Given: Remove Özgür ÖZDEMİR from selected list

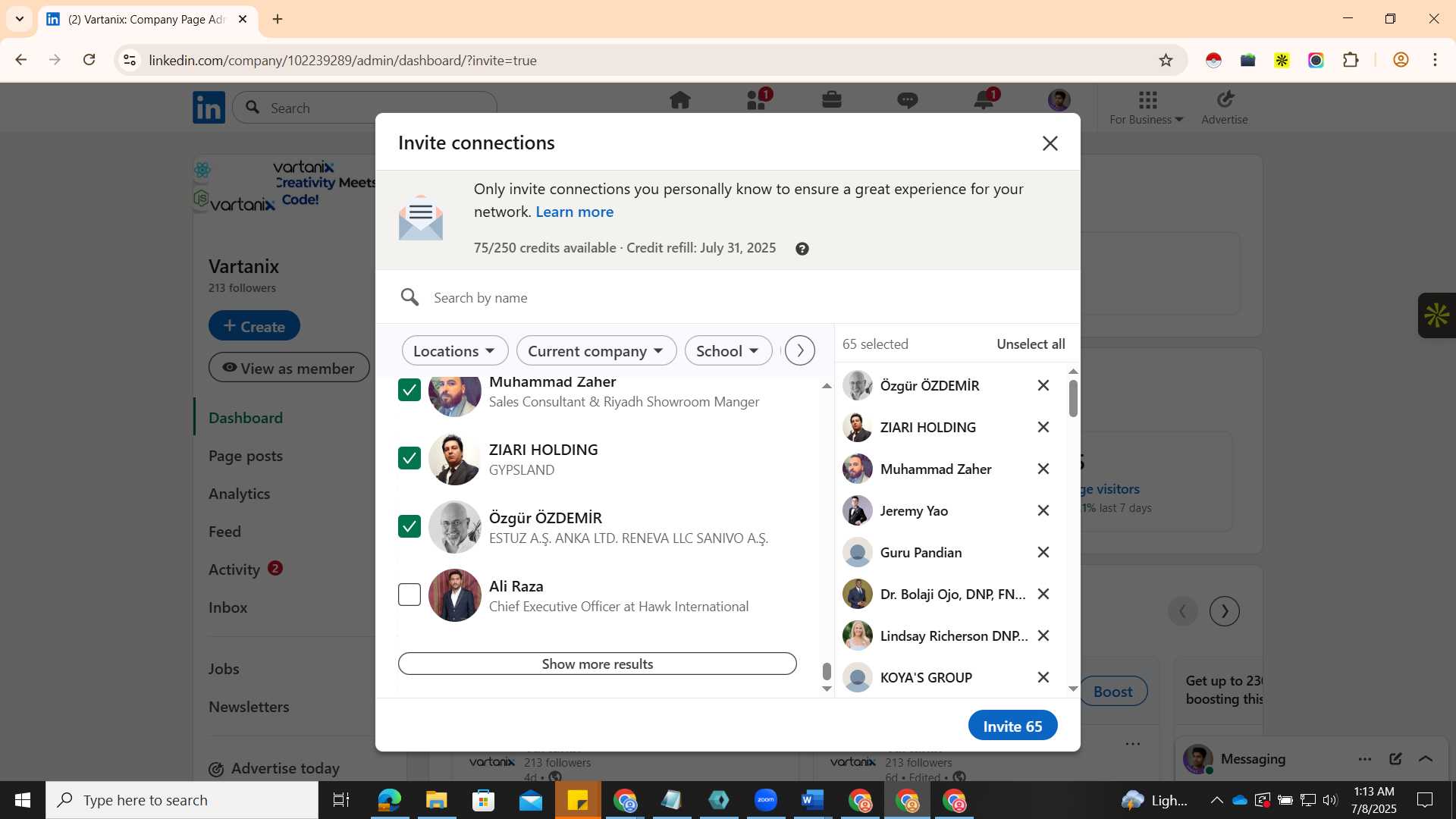Looking at the screenshot, I should pos(1043,385).
